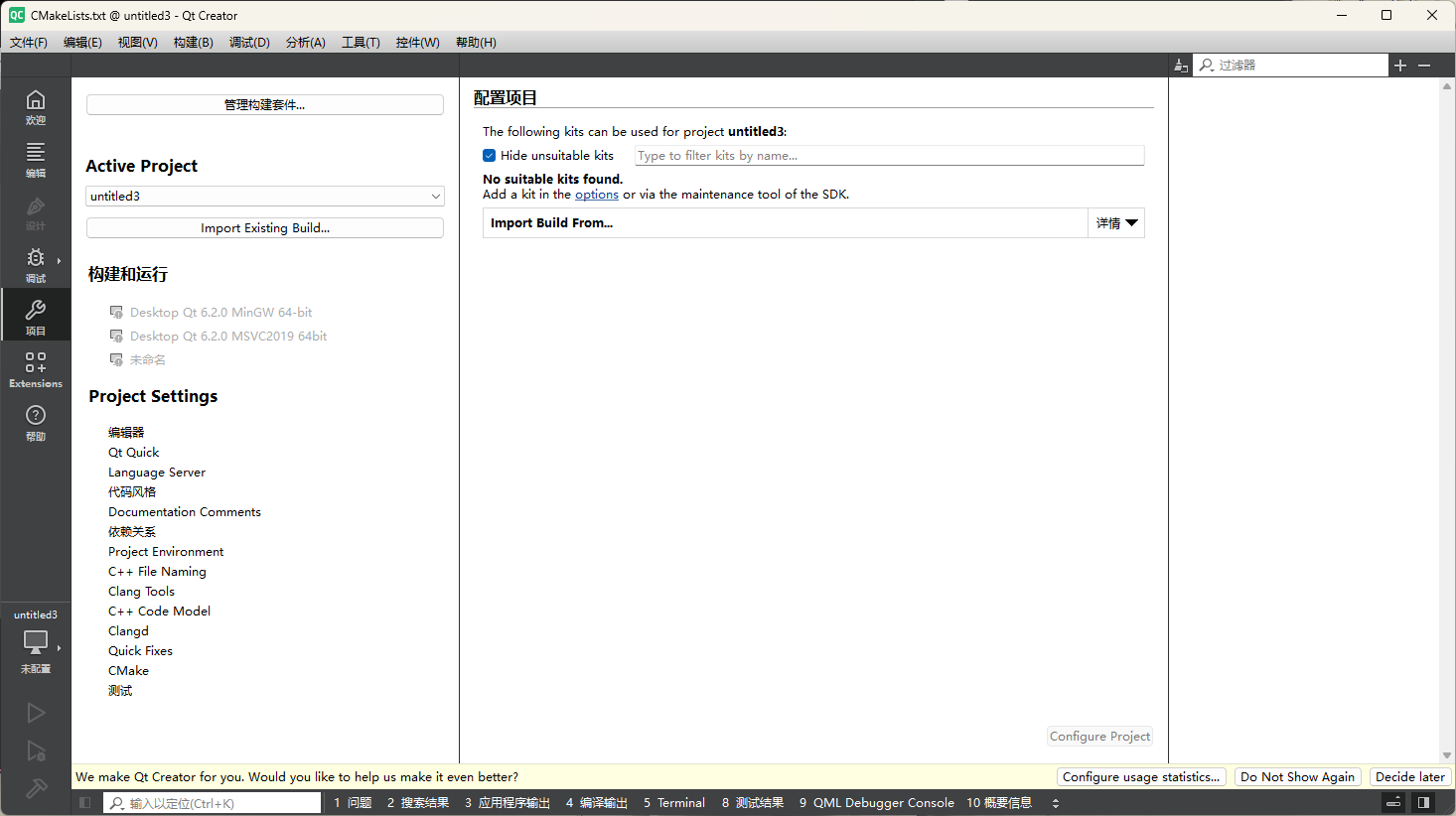This screenshot has height=816, width=1456.
Task: Open 帮助(H) menu in menu bar
Action: pyautogui.click(x=476, y=43)
